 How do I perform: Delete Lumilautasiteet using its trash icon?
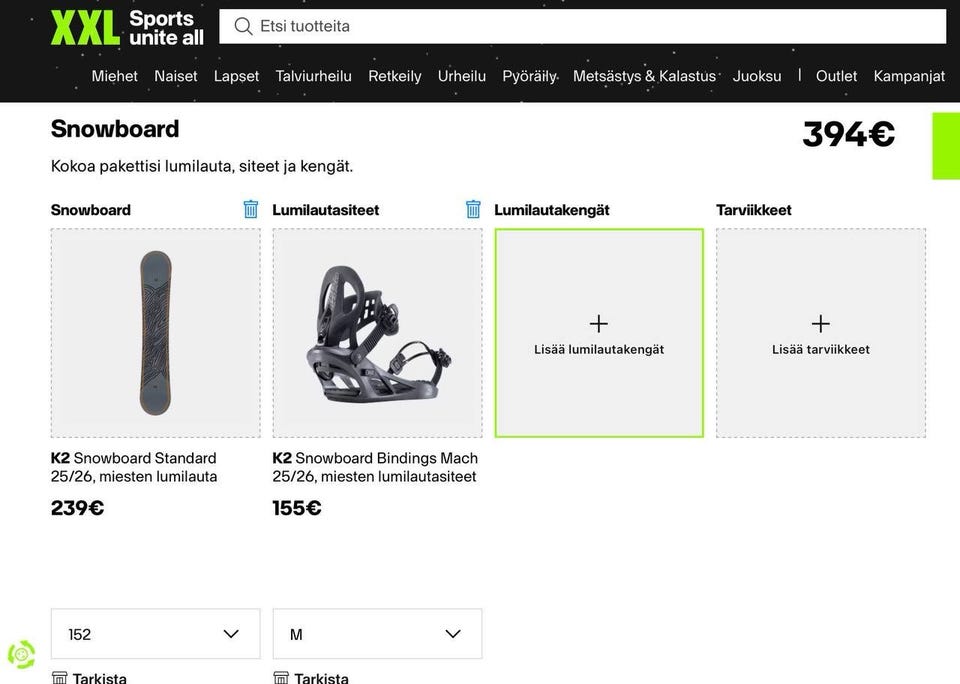[473, 209]
